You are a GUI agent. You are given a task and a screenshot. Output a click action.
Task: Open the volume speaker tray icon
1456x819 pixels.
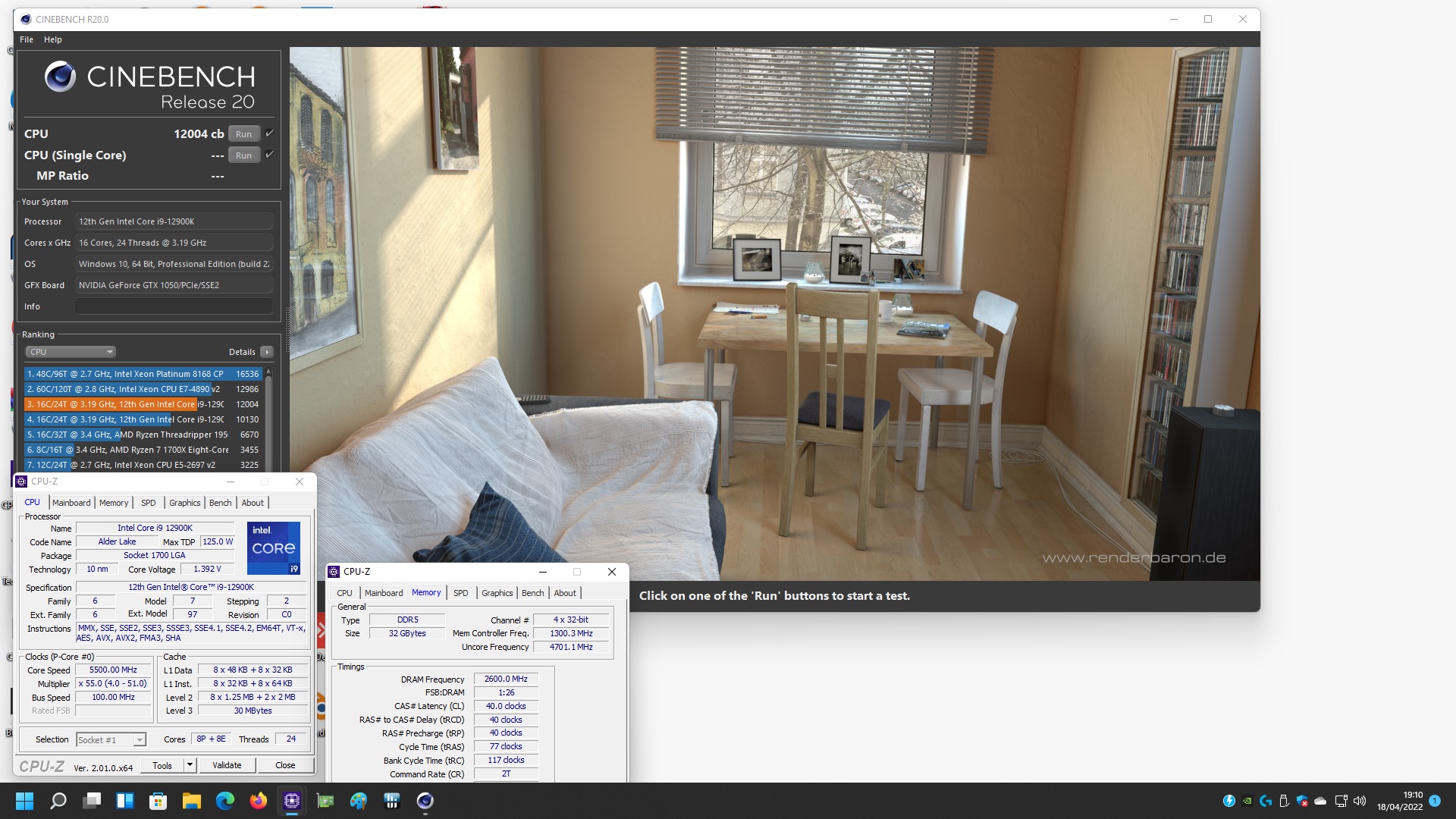click(x=1359, y=801)
